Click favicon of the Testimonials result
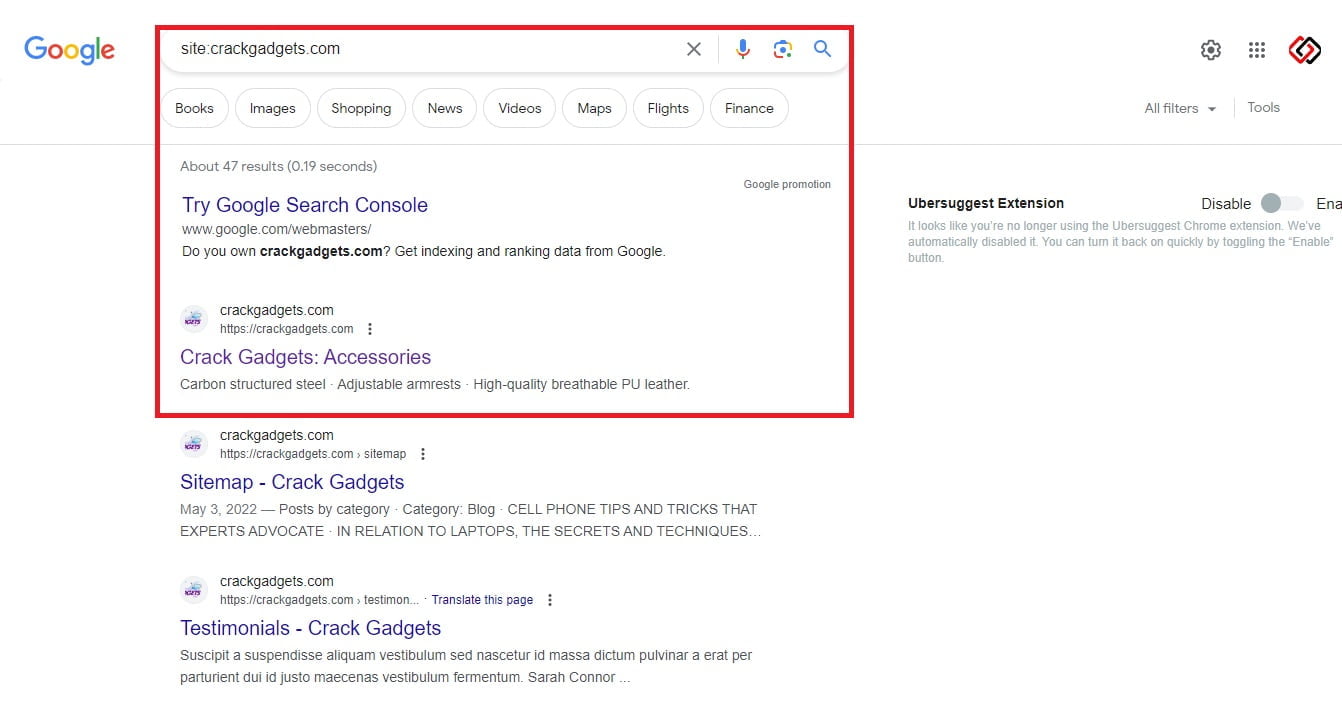 194,590
